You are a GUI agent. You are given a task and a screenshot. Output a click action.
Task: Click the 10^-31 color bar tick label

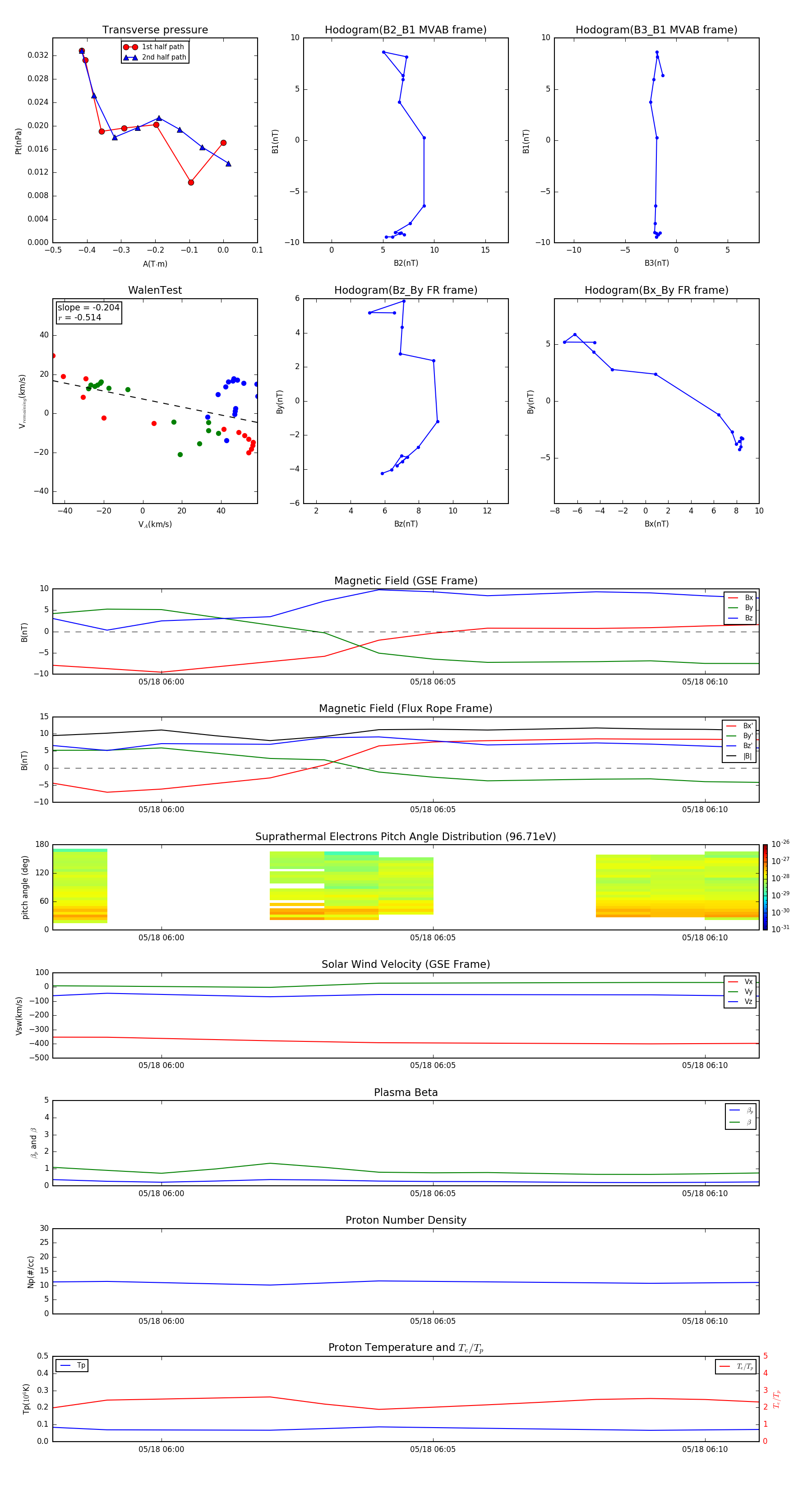(x=780, y=929)
